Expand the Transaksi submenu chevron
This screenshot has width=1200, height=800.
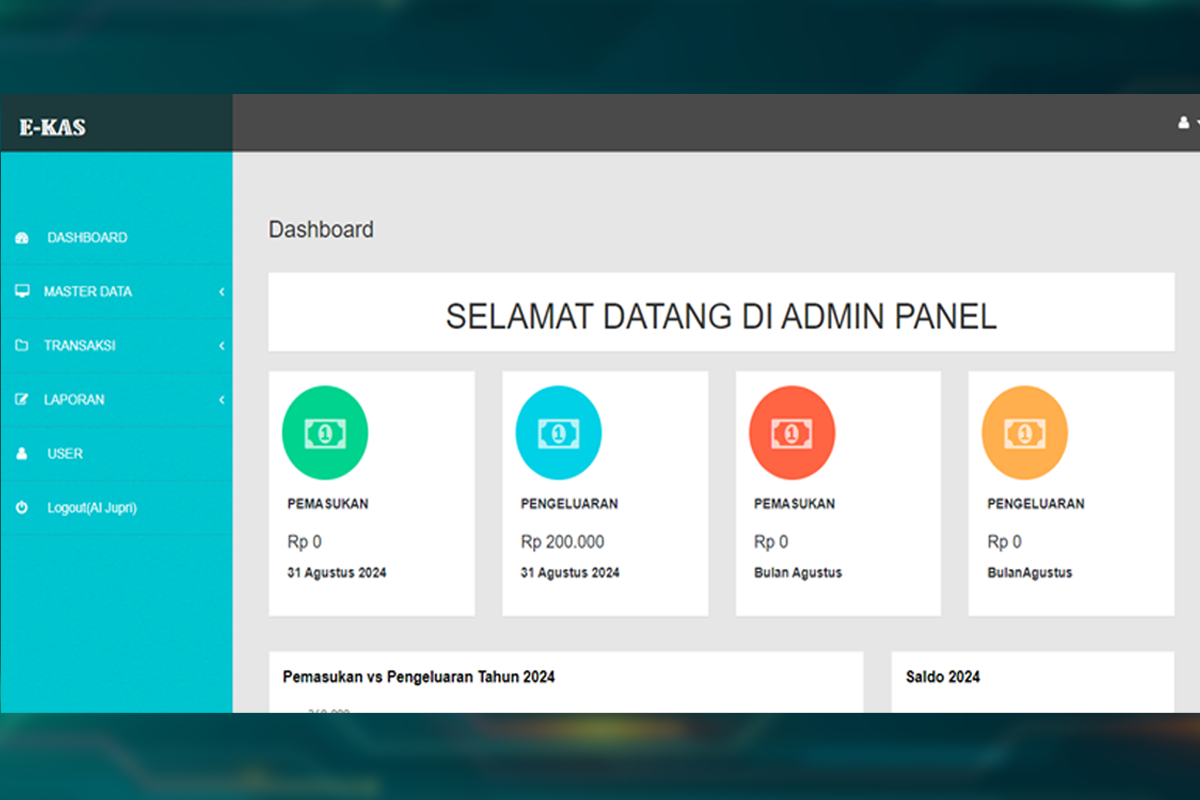point(221,346)
